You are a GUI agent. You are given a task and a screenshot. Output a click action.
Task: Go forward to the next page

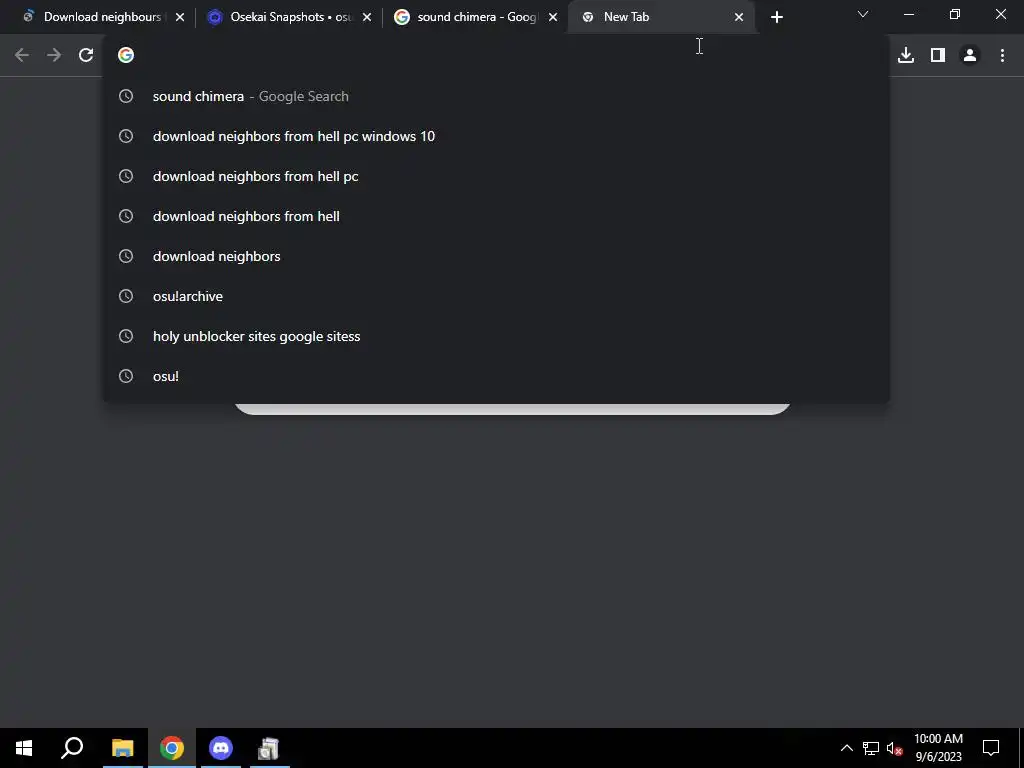(x=54, y=55)
